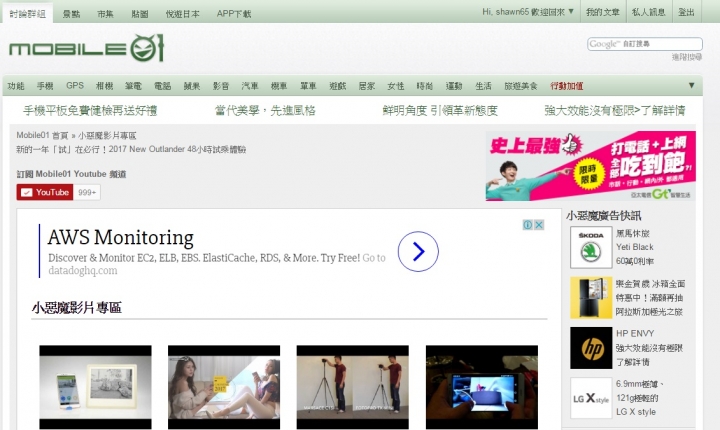Click 小惡魔影片專區 breadcrumb link

coord(107,136)
